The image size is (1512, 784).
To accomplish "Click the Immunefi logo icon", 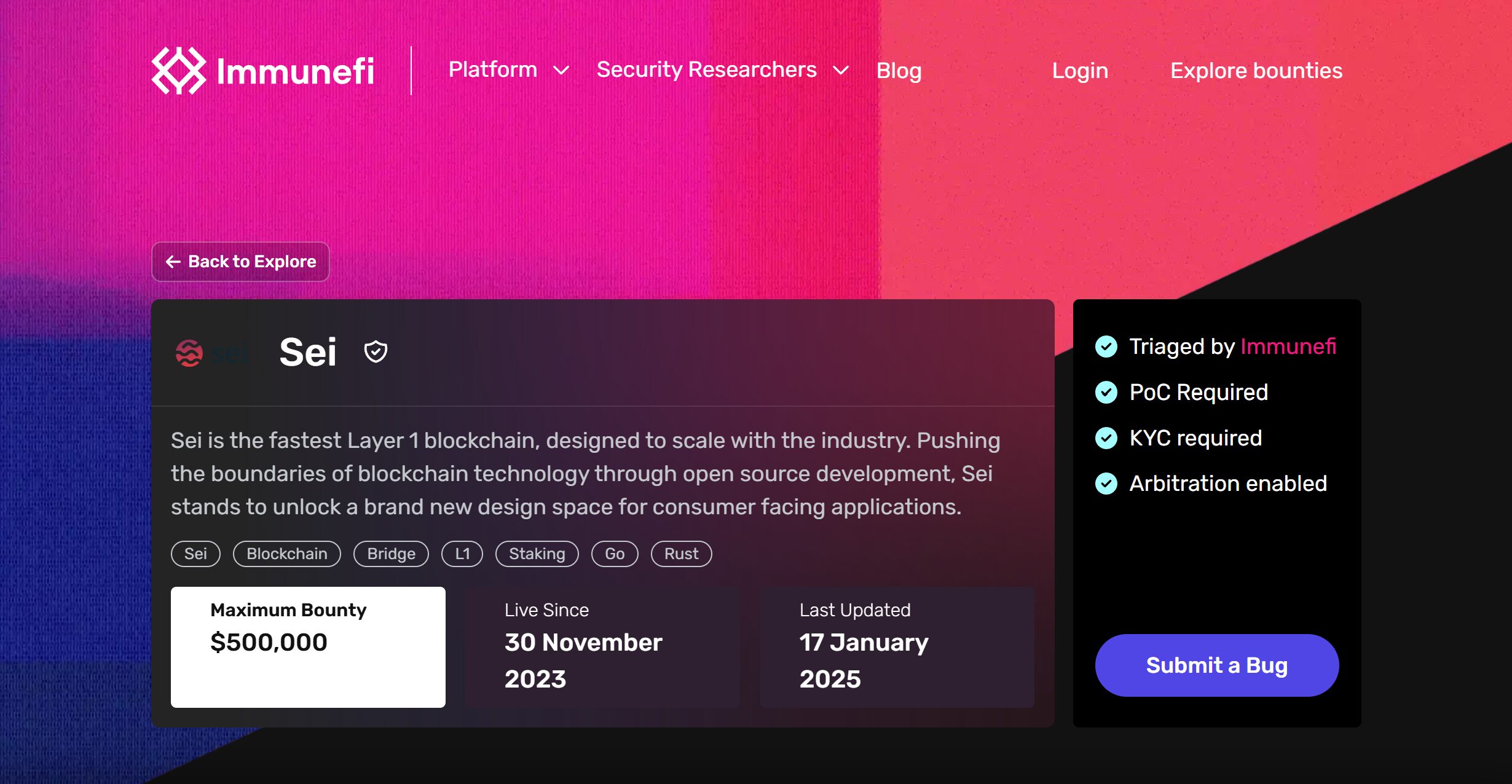I will 179,71.
